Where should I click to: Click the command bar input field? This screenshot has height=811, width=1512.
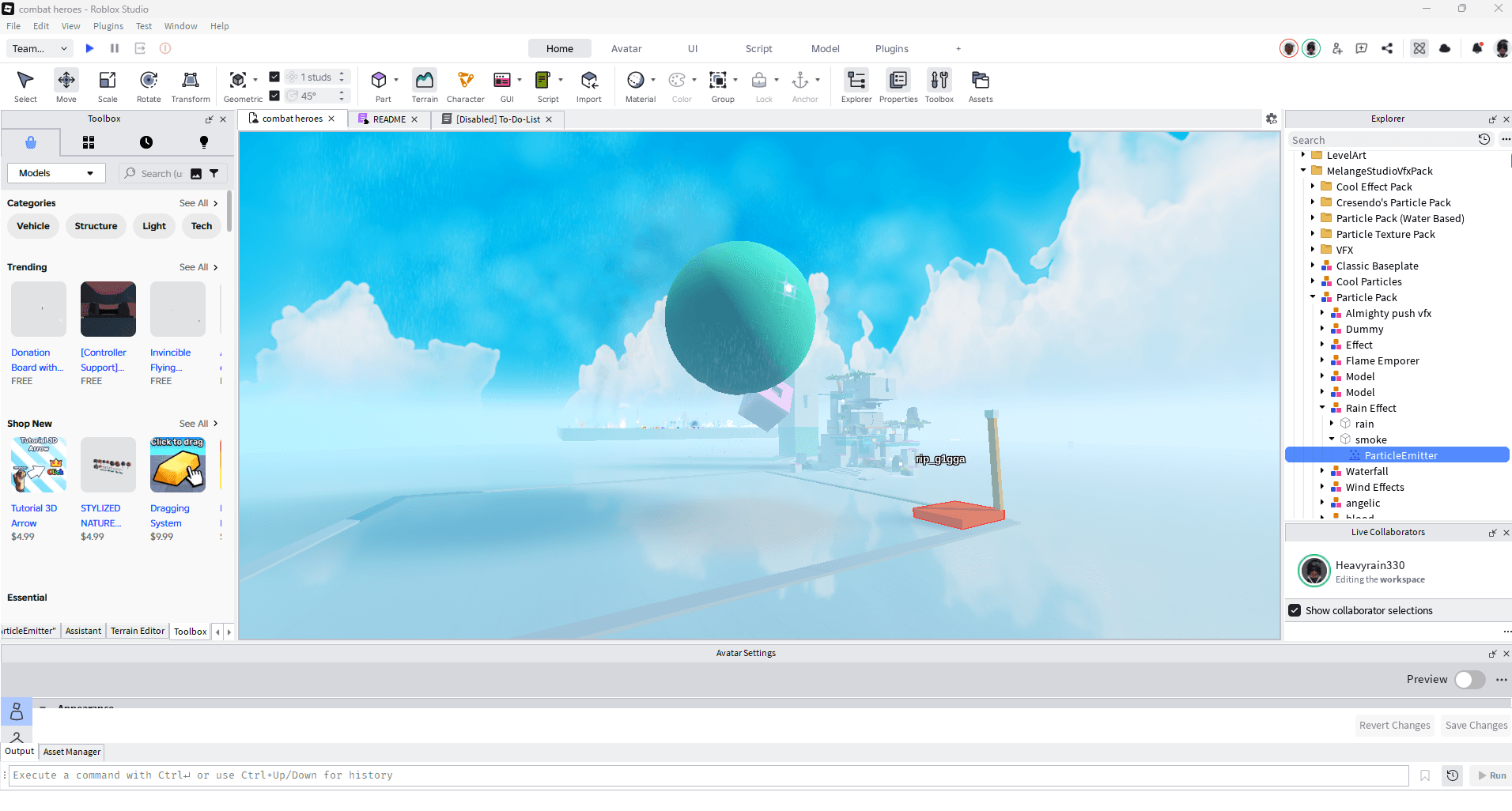[x=709, y=775]
